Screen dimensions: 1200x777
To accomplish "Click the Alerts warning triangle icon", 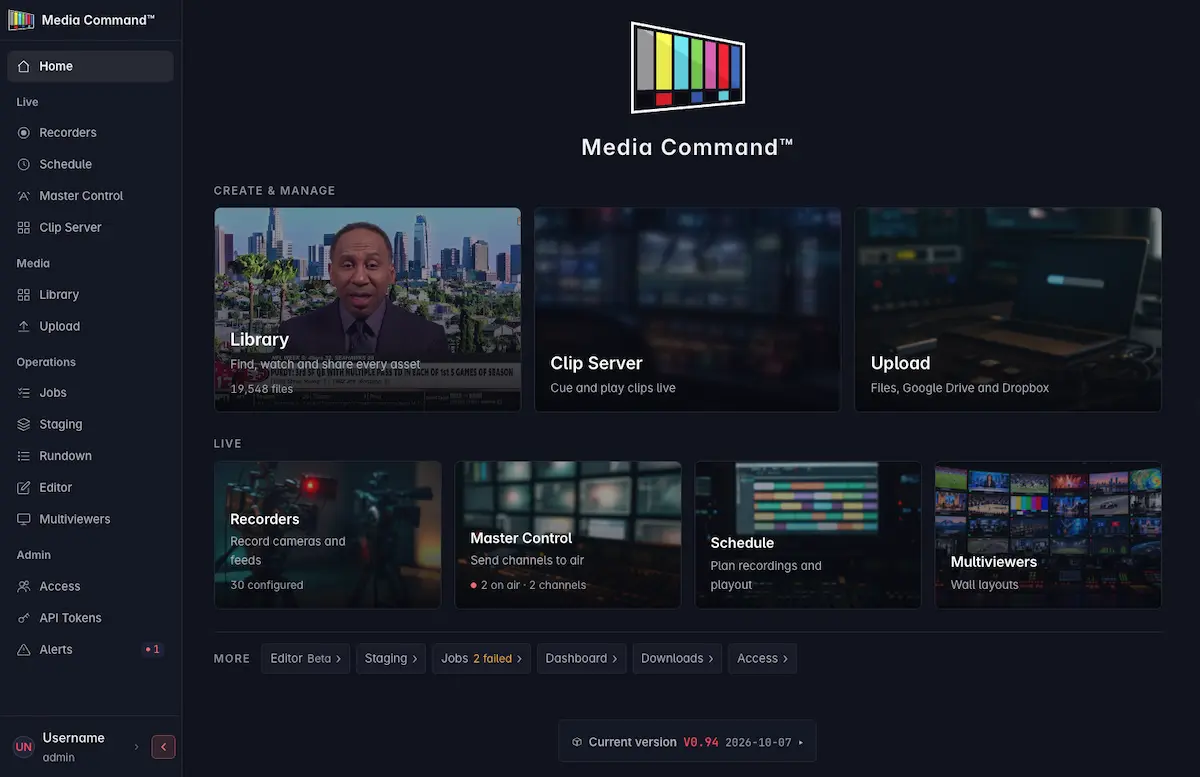I will click(24, 649).
